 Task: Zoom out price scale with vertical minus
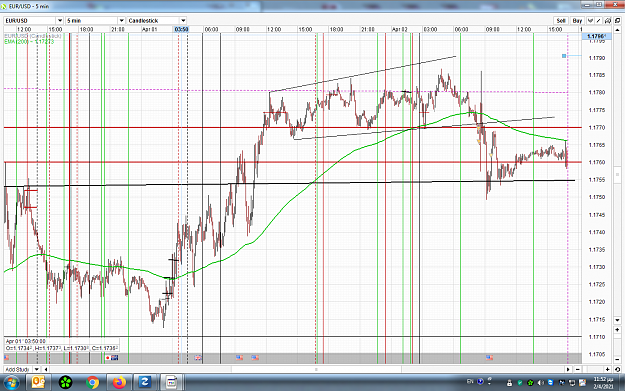coord(617,360)
